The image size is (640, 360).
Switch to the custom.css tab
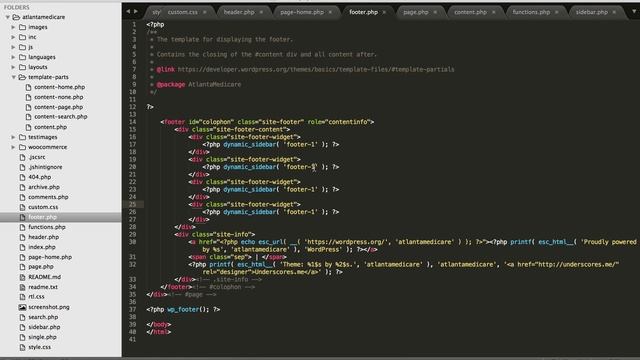click(182, 12)
